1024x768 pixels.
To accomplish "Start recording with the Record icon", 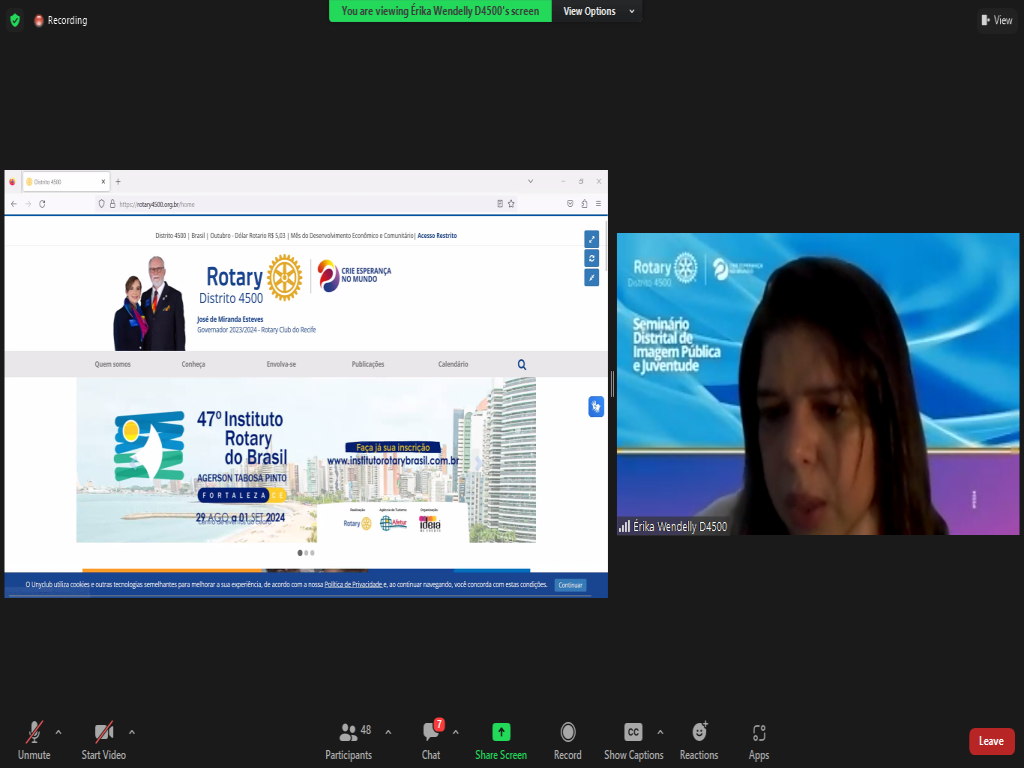I will [567, 732].
